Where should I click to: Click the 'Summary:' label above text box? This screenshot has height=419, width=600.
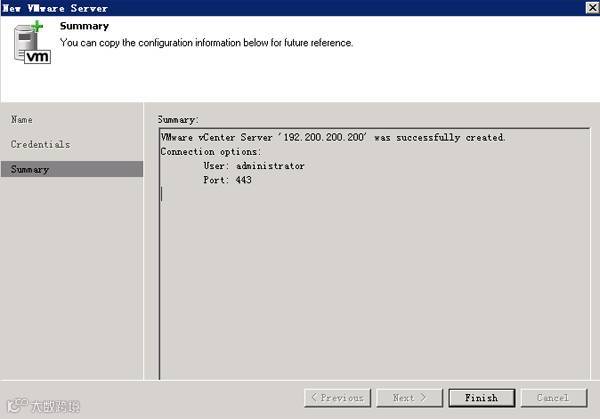(x=178, y=120)
